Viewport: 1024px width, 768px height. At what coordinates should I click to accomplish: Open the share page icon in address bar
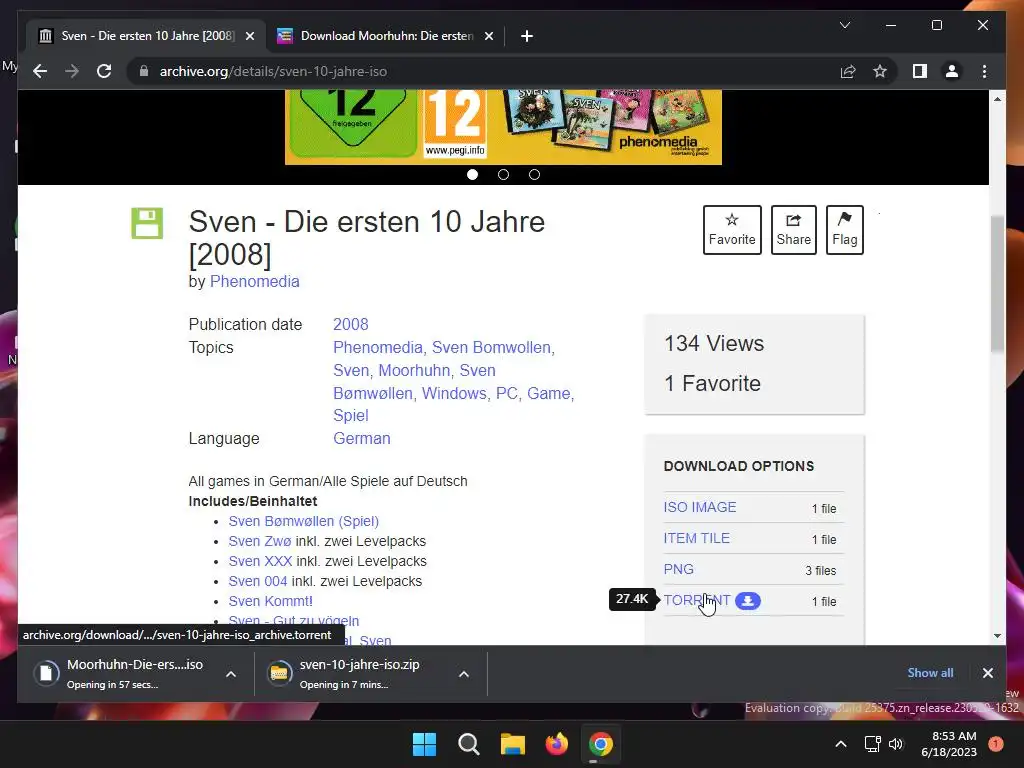[x=848, y=71]
